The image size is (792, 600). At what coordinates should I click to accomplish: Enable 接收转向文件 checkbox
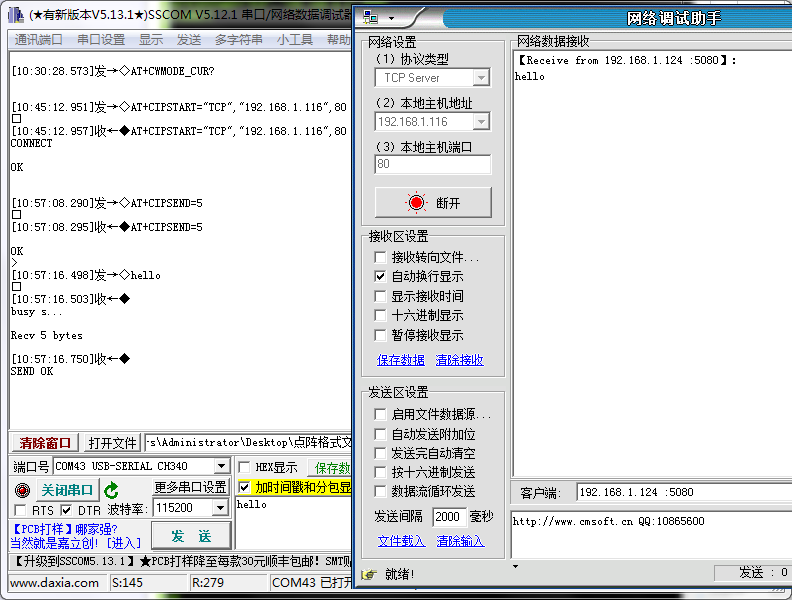(380, 258)
